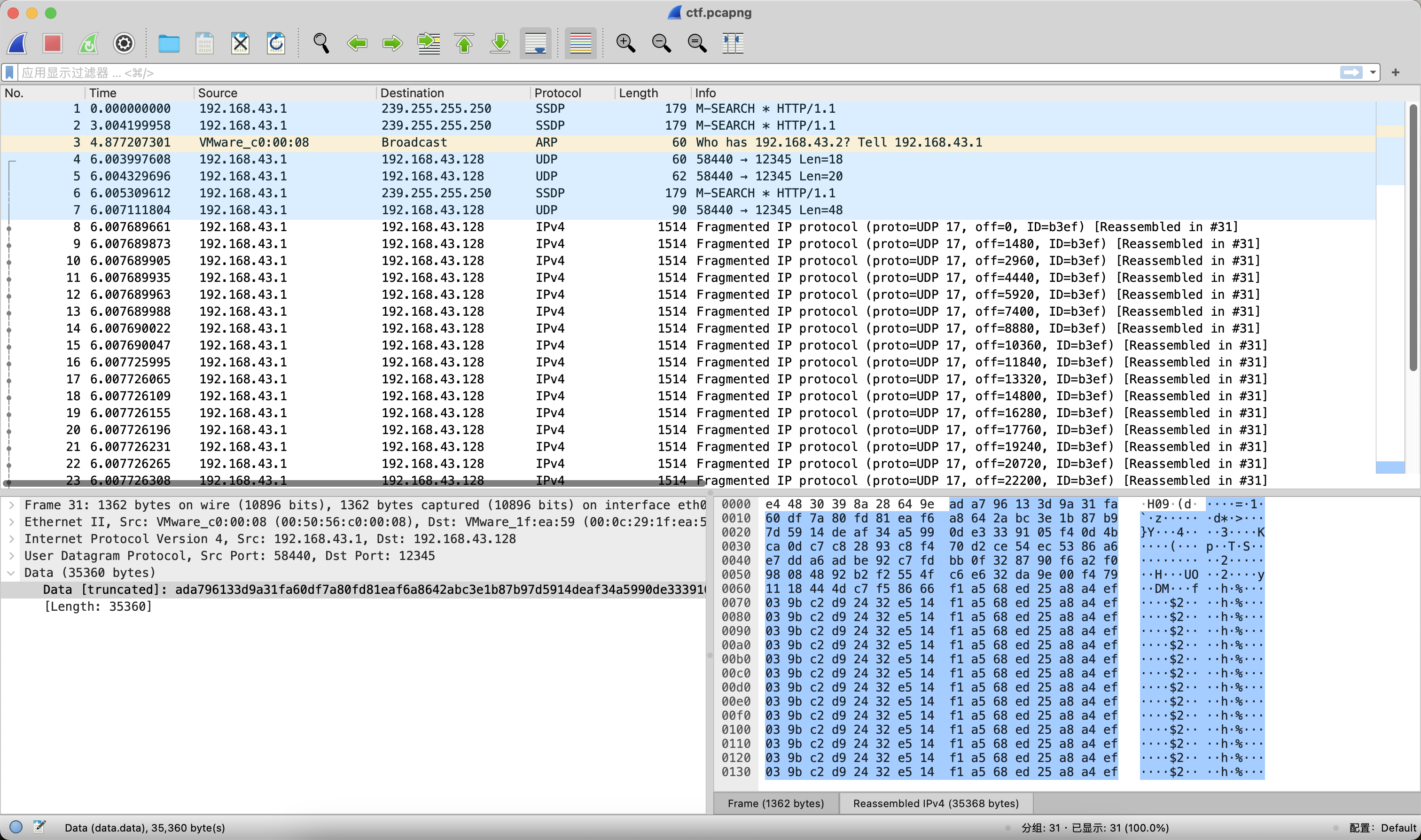Switch to Reassembled IPv4 tab
Image resolution: width=1421 pixels, height=840 pixels.
click(x=936, y=803)
